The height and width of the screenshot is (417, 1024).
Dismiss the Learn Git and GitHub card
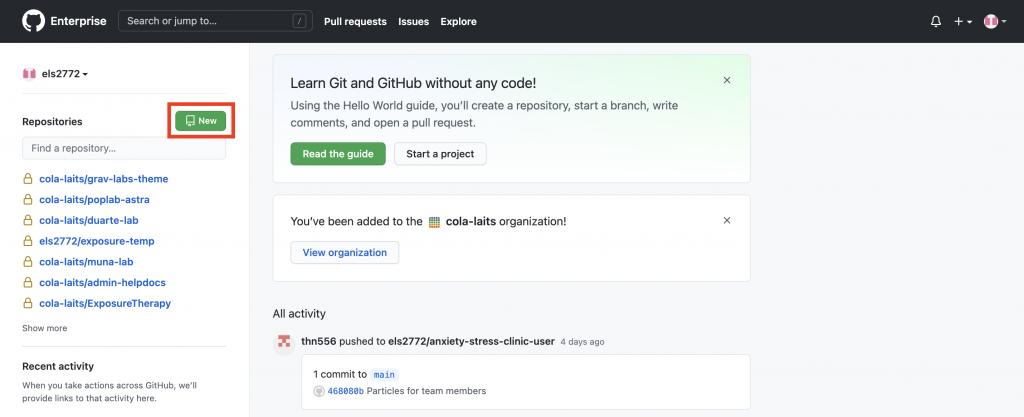(727, 80)
